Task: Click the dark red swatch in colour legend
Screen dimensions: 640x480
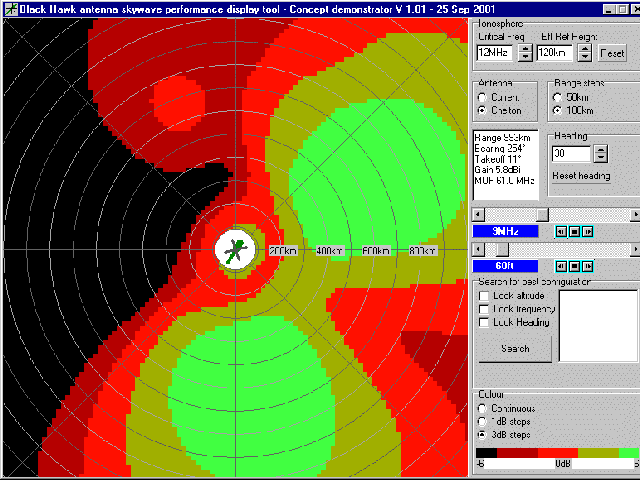Action: click(518, 453)
